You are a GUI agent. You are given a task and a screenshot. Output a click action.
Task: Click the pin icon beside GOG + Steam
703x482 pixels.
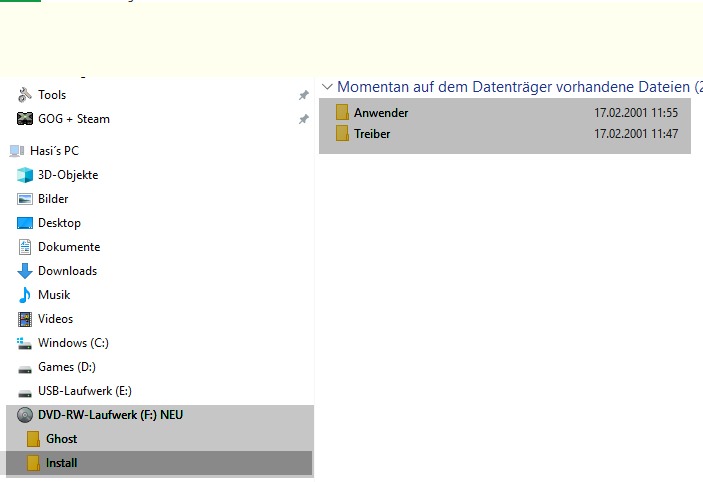[x=304, y=119]
